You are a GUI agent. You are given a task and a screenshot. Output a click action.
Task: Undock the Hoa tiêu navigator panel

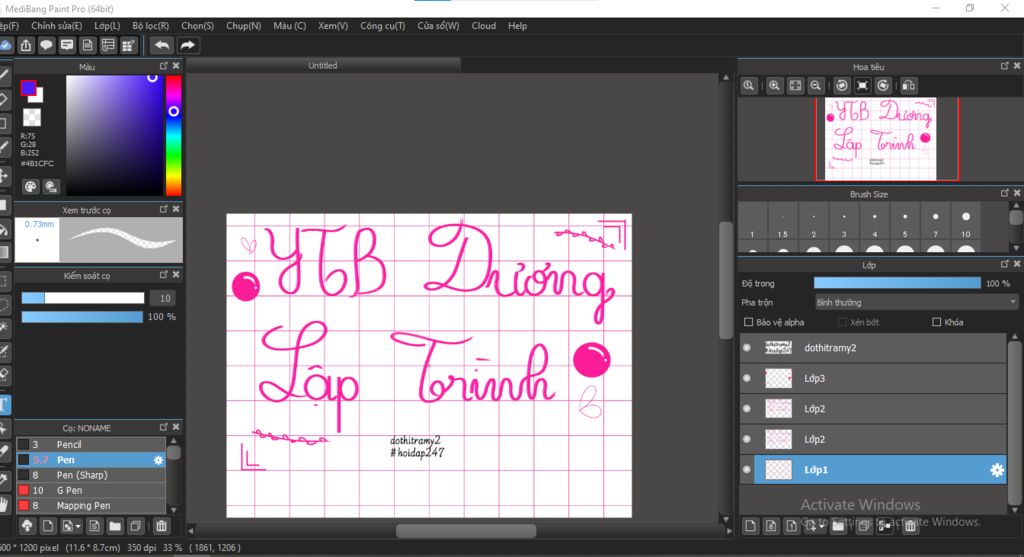click(1004, 66)
